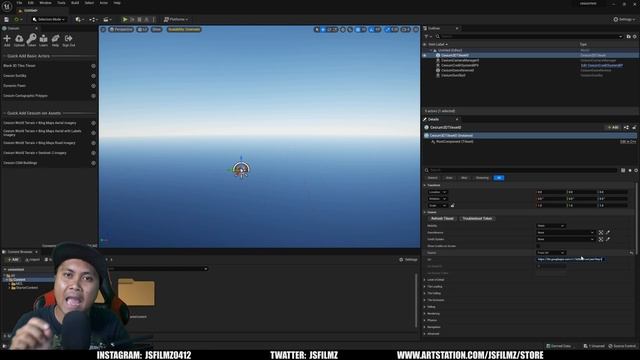
Task: Click the Cesium Upload cloud icon
Action: (x=19, y=40)
